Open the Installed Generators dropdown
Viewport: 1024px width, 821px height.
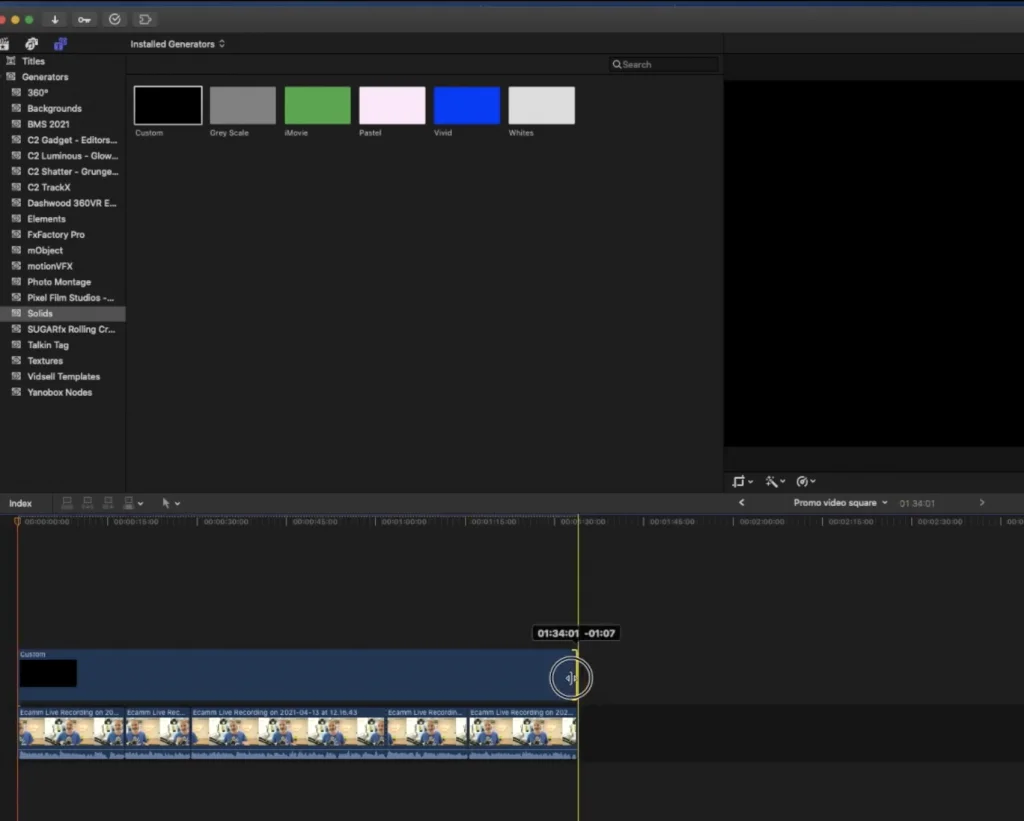[178, 44]
